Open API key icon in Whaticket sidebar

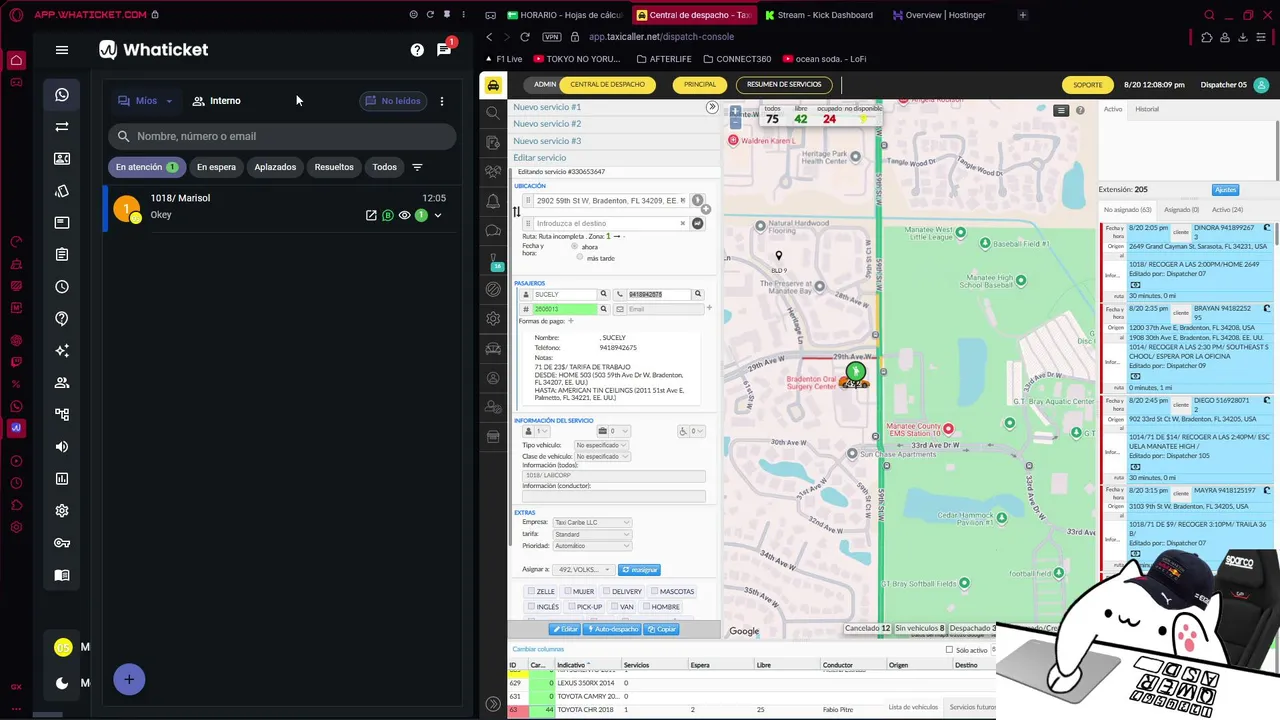point(62,543)
